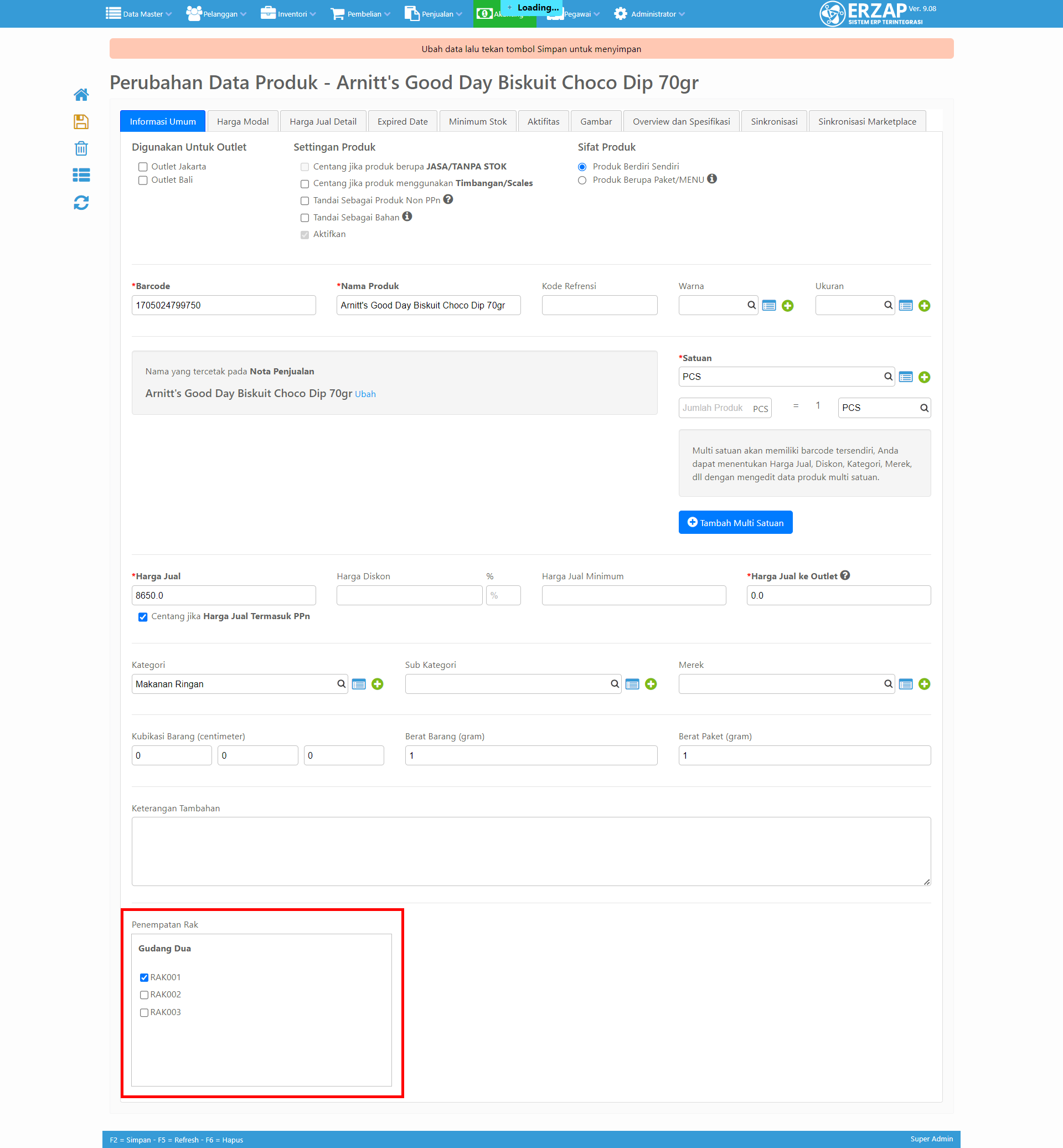Add new Satuan with green plus icon
The image size is (1063, 1148).
[x=925, y=377]
